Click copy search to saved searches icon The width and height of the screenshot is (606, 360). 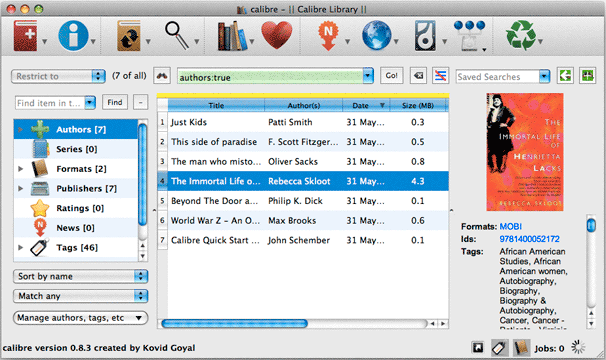(565, 76)
